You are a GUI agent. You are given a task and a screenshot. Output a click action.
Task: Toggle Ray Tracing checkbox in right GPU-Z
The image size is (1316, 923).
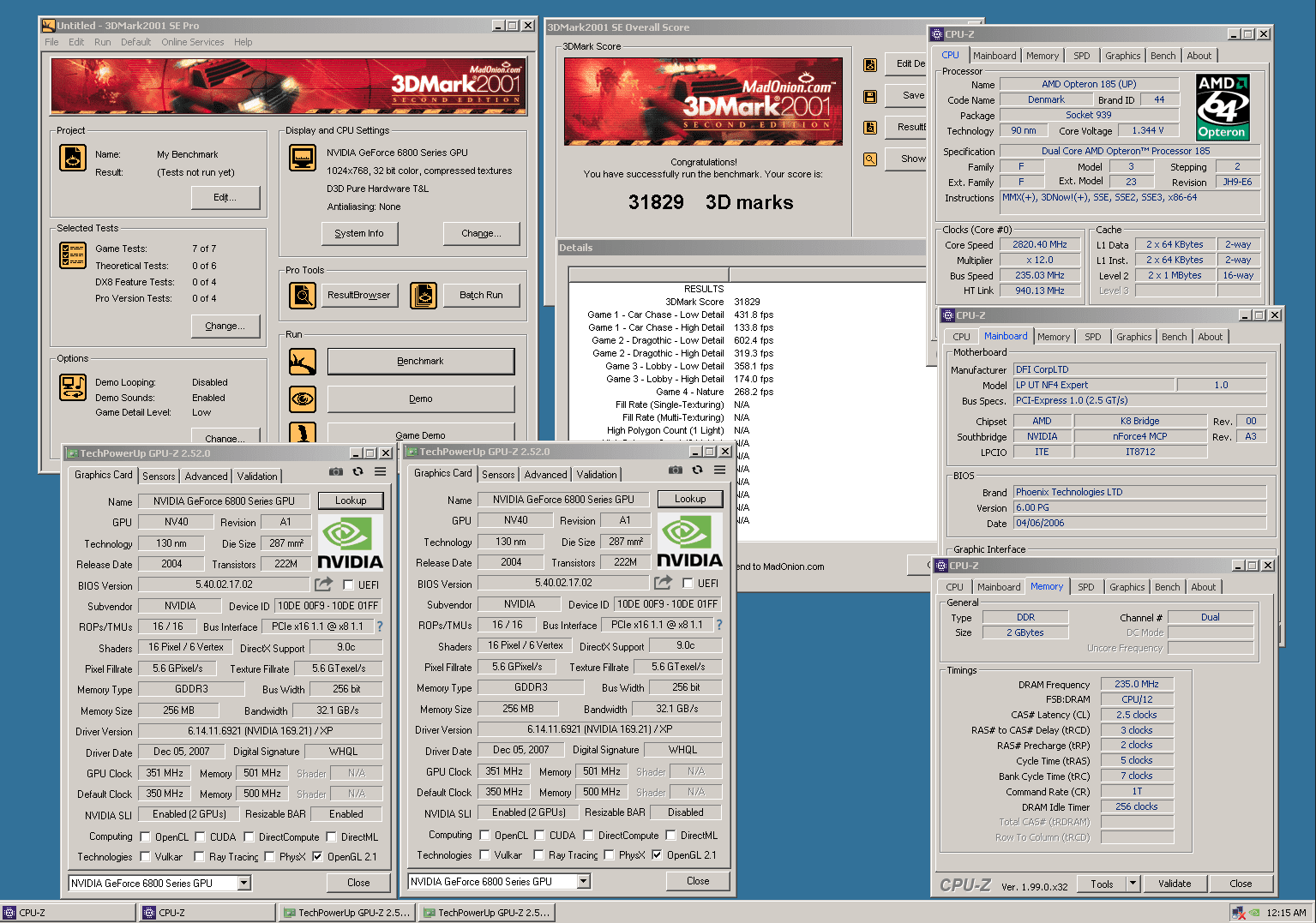pos(538,854)
